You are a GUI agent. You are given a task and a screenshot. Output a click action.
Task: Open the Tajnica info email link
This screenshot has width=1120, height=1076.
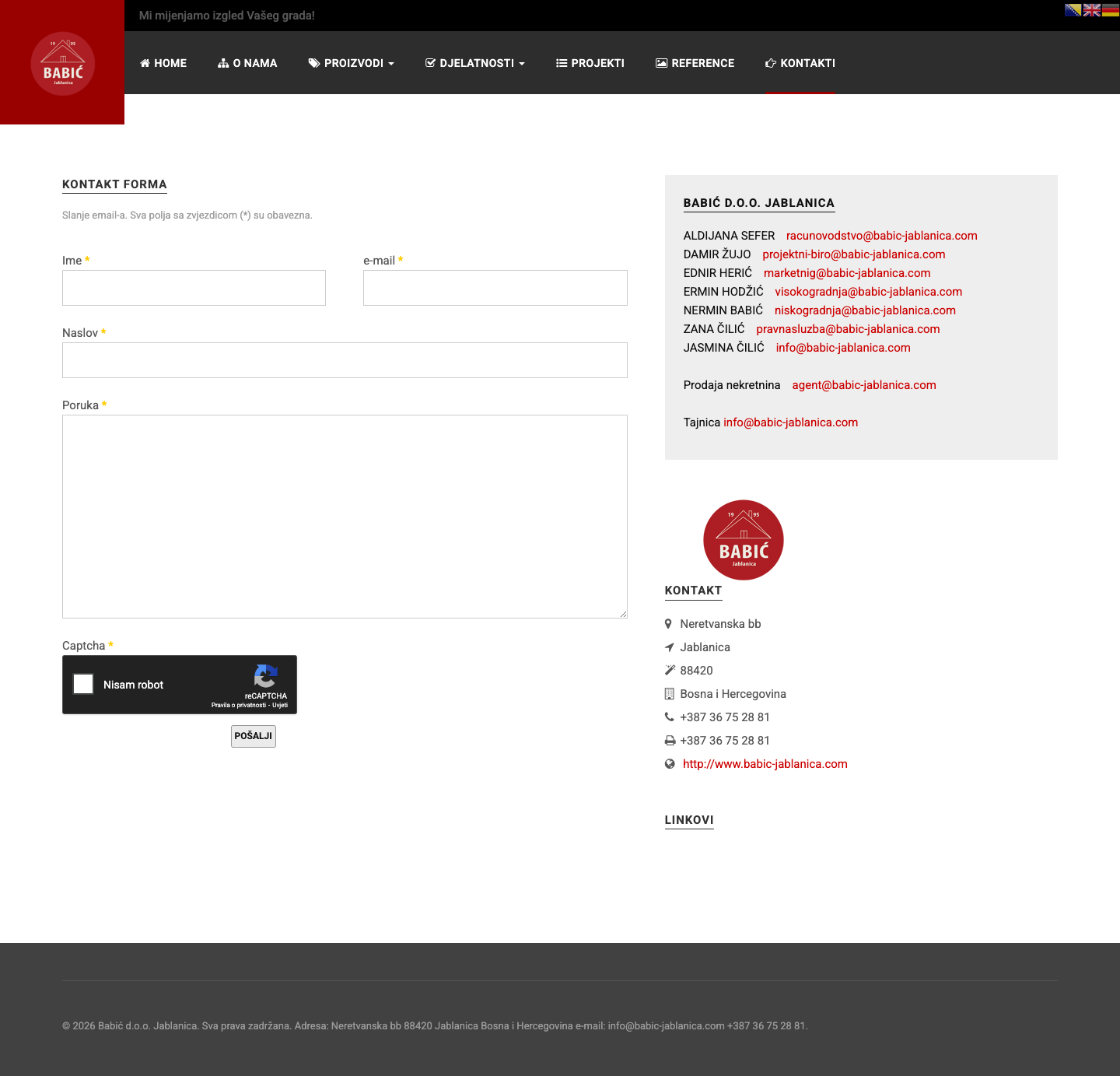790,422
